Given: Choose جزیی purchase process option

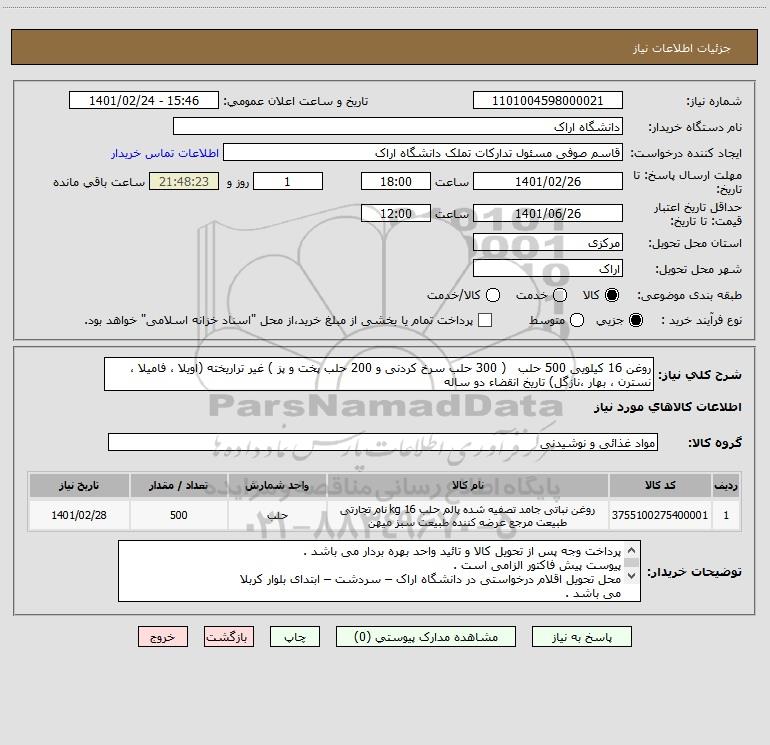Looking at the screenshot, I should coord(635,321).
